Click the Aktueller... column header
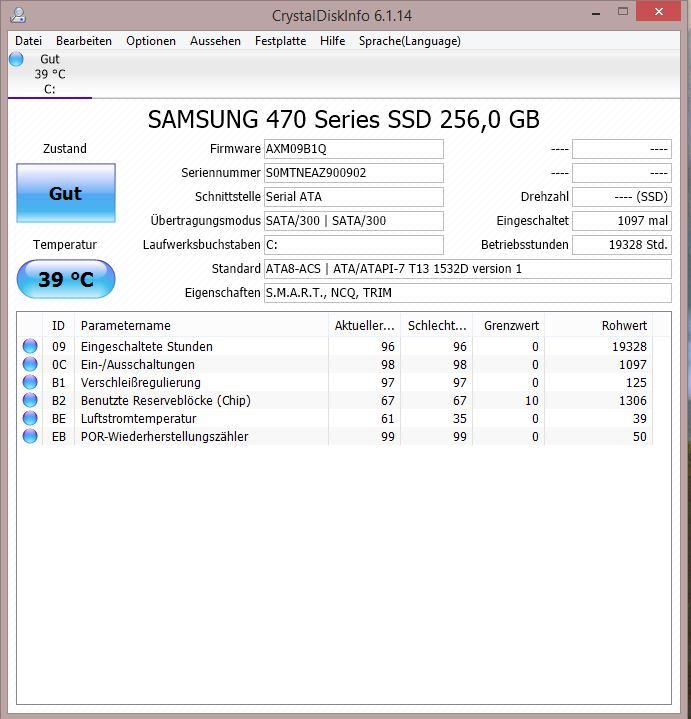 tap(365, 326)
